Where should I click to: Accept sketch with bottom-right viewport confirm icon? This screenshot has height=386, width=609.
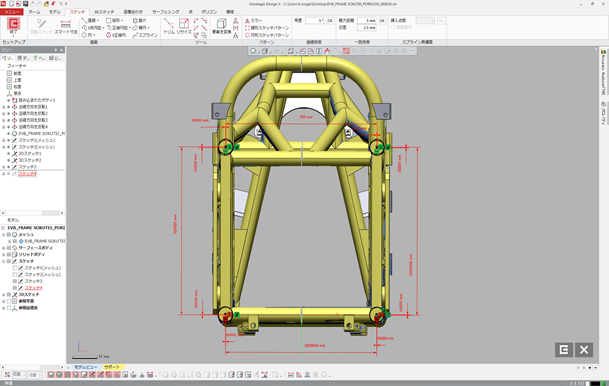pyautogui.click(x=564, y=350)
